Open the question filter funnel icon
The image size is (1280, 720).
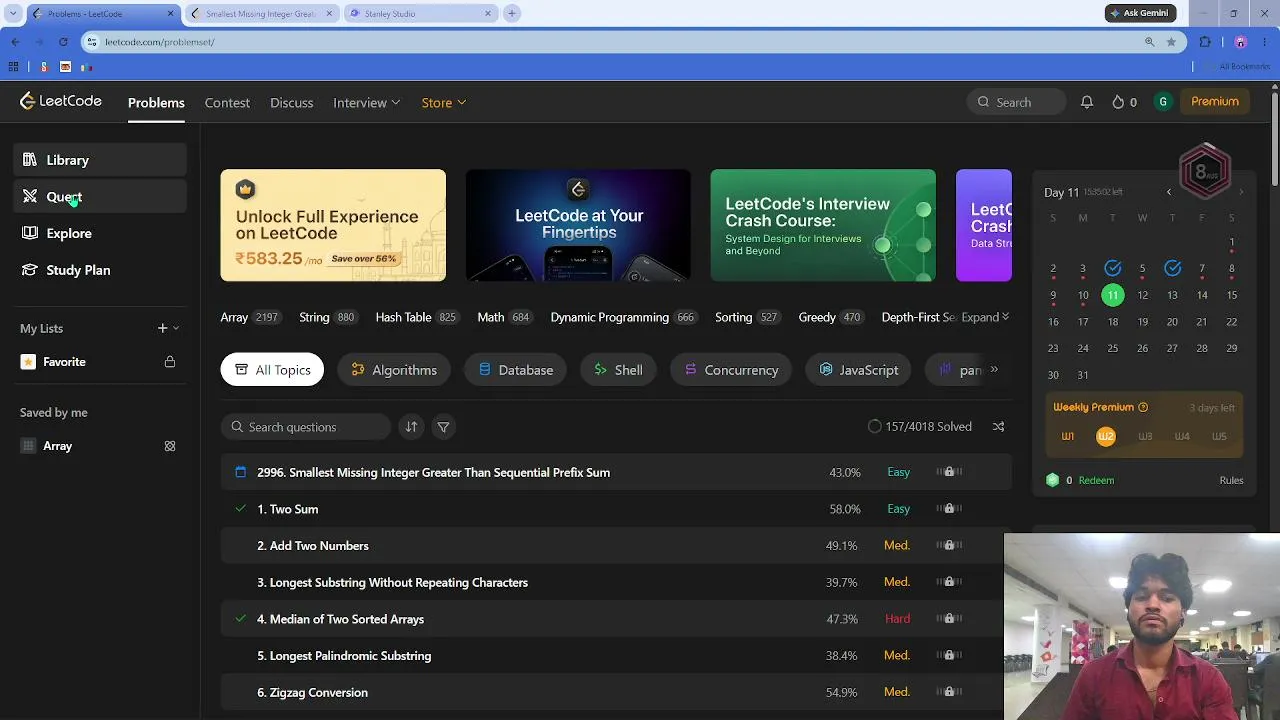tap(443, 427)
